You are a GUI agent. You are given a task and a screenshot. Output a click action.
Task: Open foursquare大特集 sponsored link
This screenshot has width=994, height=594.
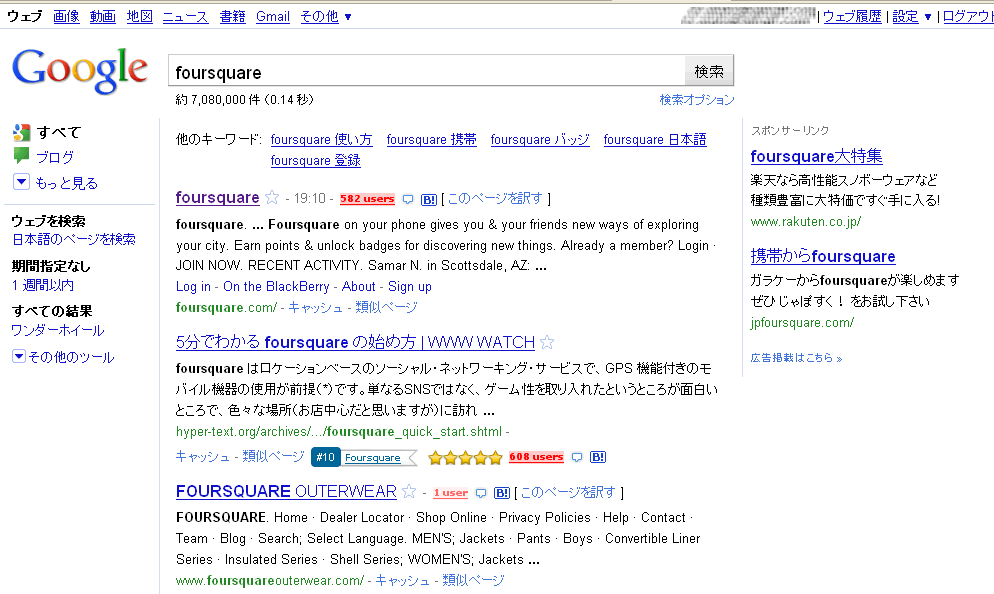[816, 156]
